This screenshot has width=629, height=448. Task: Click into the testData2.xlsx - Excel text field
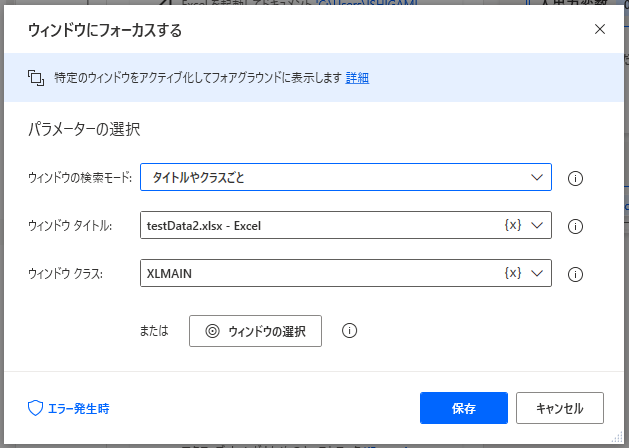[x=320, y=225]
